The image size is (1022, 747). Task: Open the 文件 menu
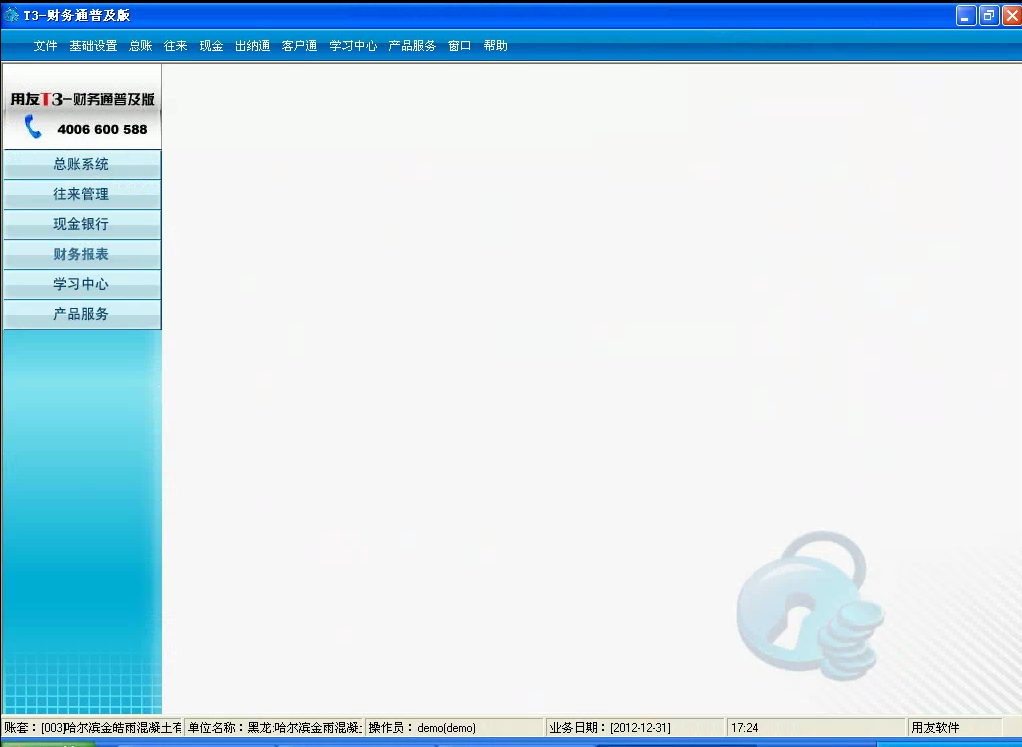pos(45,46)
